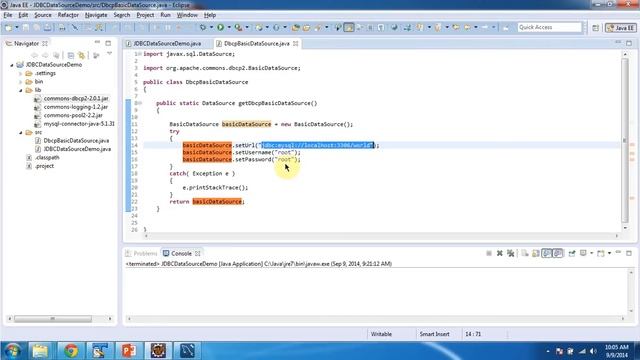The width and height of the screenshot is (640, 360).
Task: Collapse the src folder
Action: [x=20, y=132]
